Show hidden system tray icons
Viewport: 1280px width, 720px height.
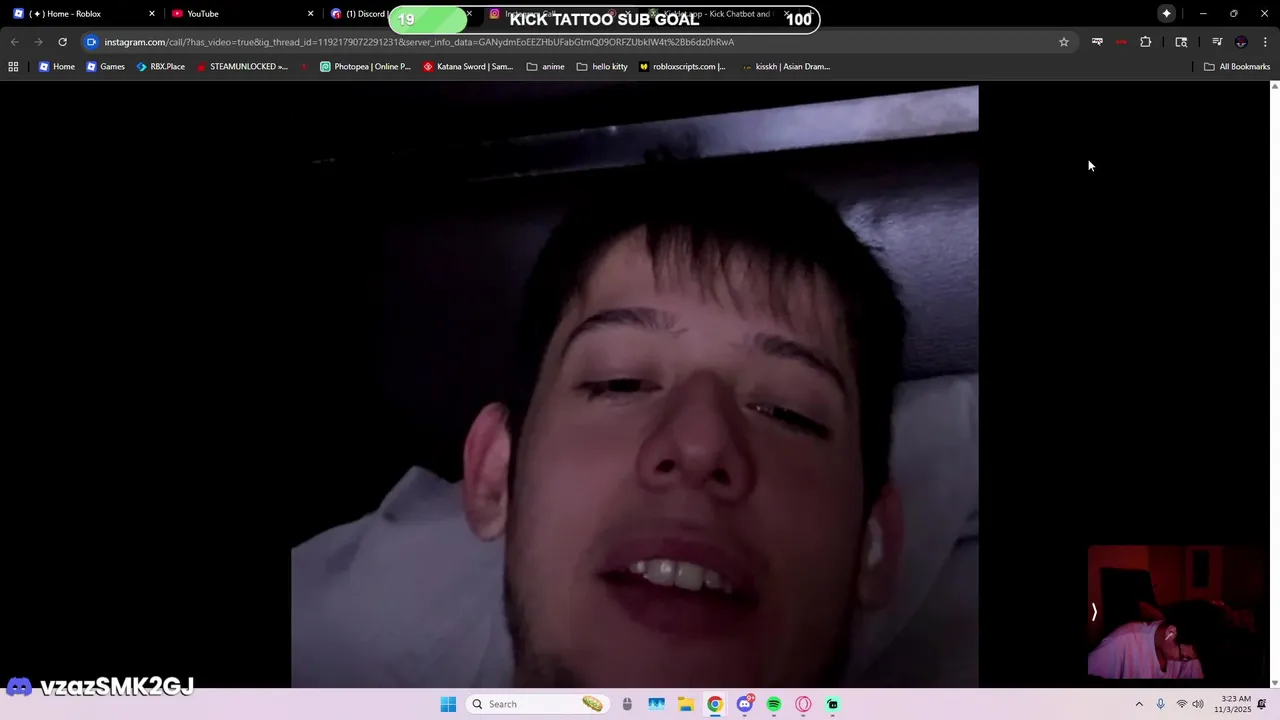[1138, 704]
